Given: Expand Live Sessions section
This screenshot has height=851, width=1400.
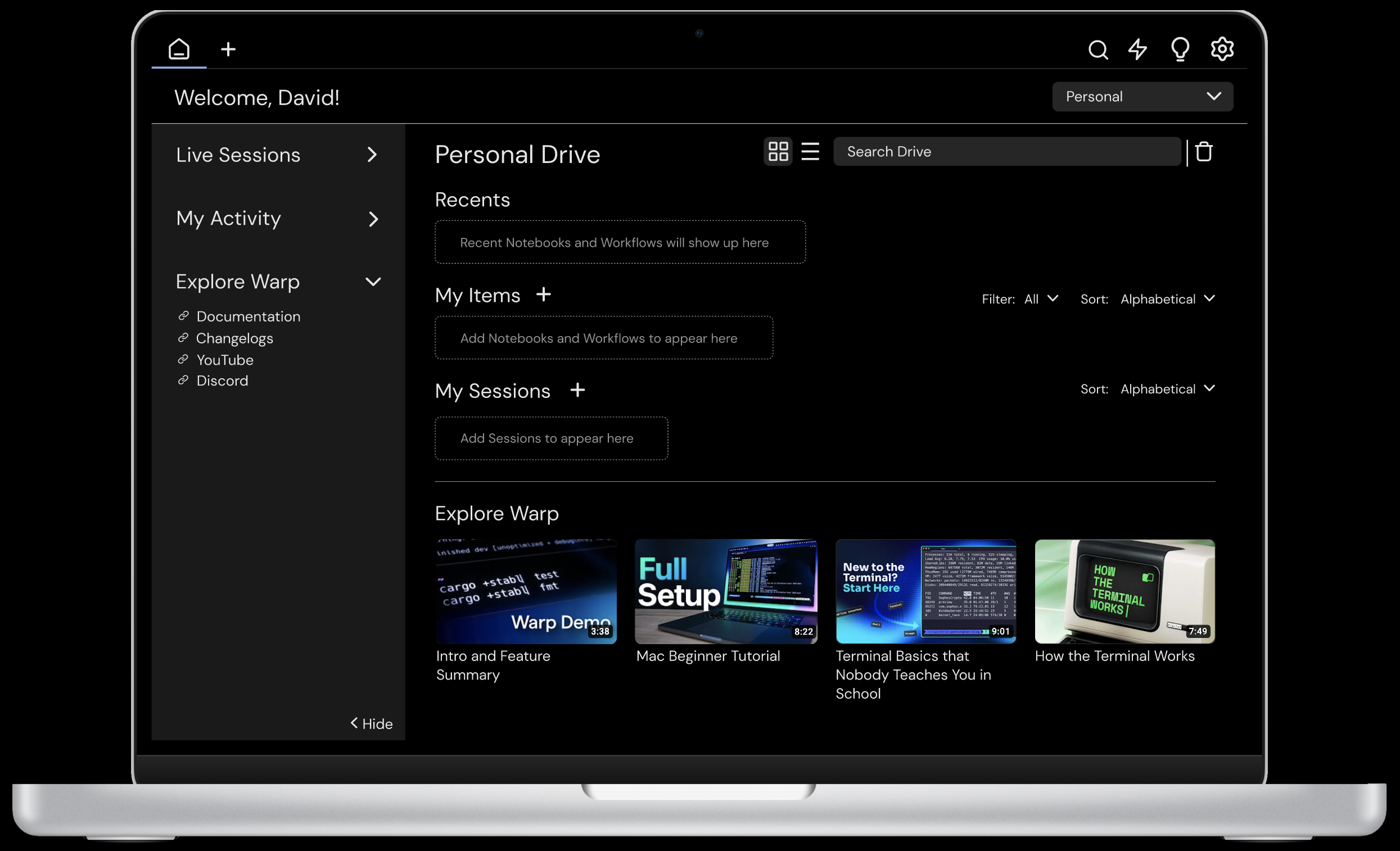Looking at the screenshot, I should (372, 155).
